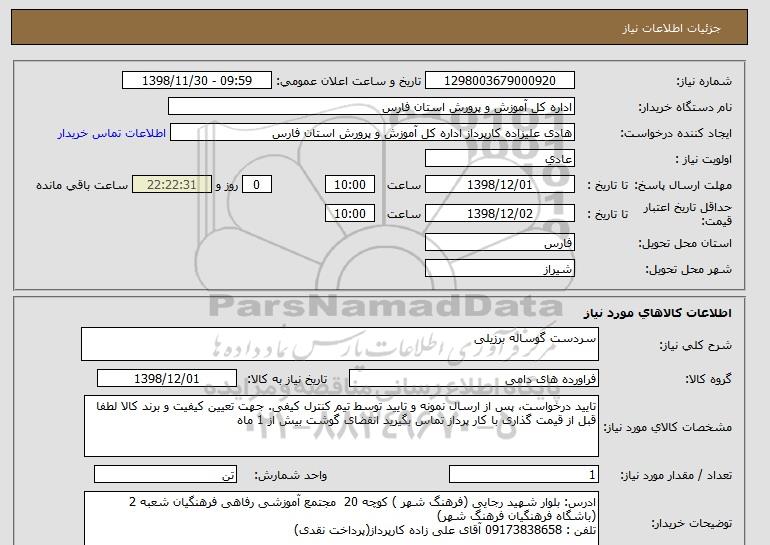Click the label نام دستگاه خریدار
Viewport: 770px width, 545px height.
[x=685, y=107]
